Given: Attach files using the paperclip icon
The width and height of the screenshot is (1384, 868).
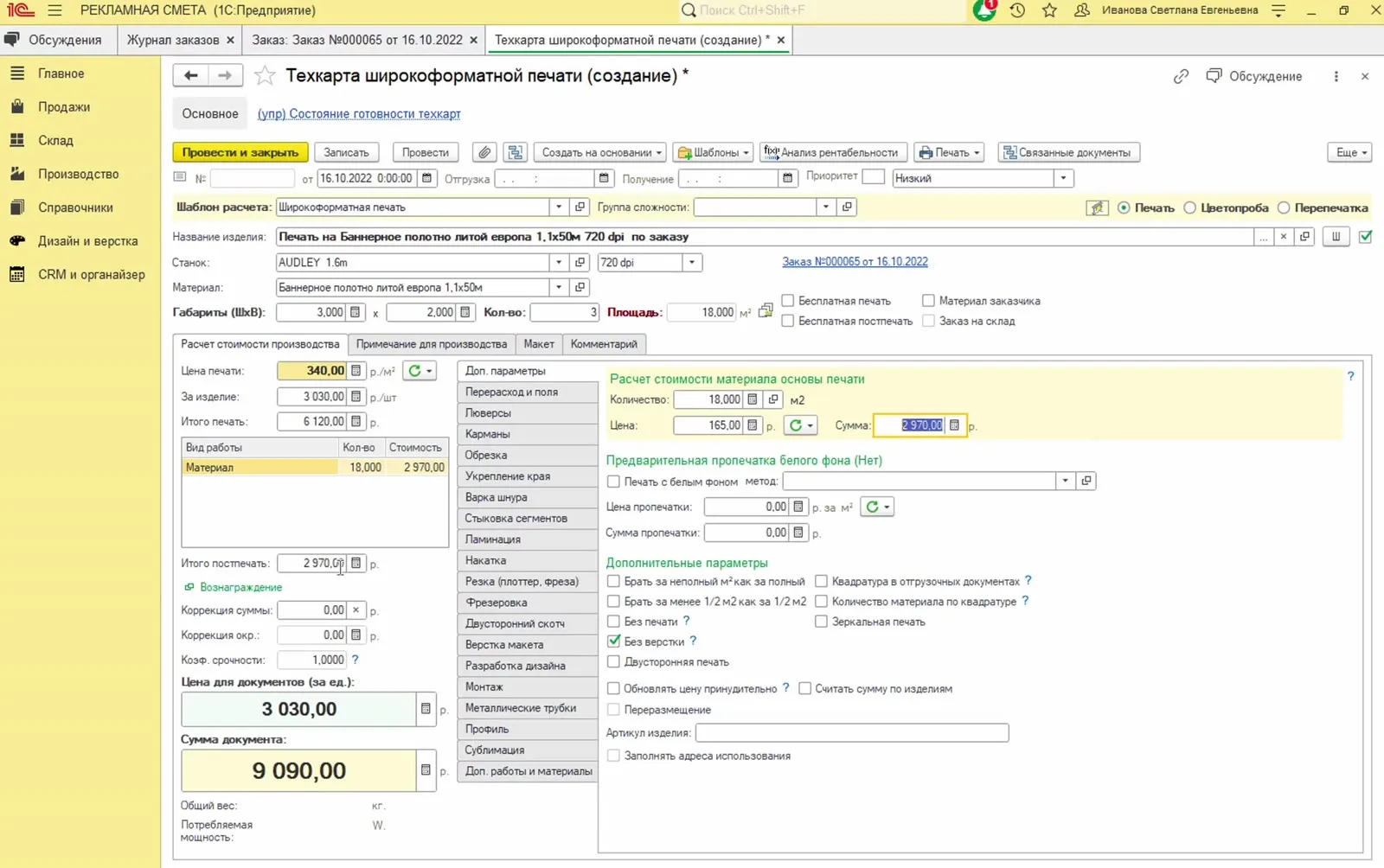Looking at the screenshot, I should coord(484,152).
